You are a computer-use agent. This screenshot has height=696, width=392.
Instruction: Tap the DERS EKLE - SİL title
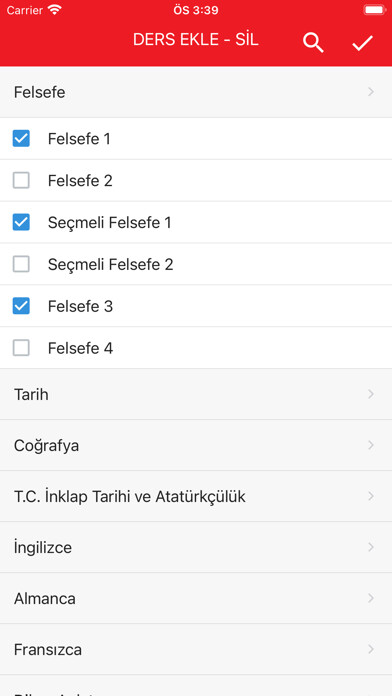tap(195, 40)
